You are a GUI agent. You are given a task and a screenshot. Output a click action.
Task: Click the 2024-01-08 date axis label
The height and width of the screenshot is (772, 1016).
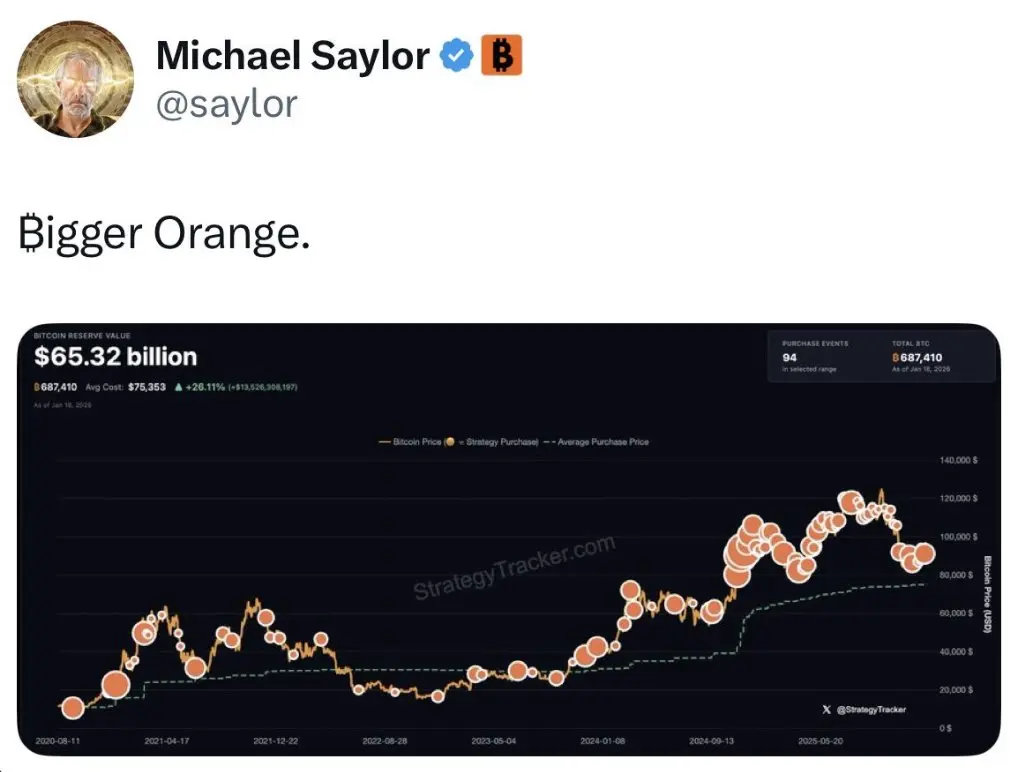pyautogui.click(x=603, y=740)
